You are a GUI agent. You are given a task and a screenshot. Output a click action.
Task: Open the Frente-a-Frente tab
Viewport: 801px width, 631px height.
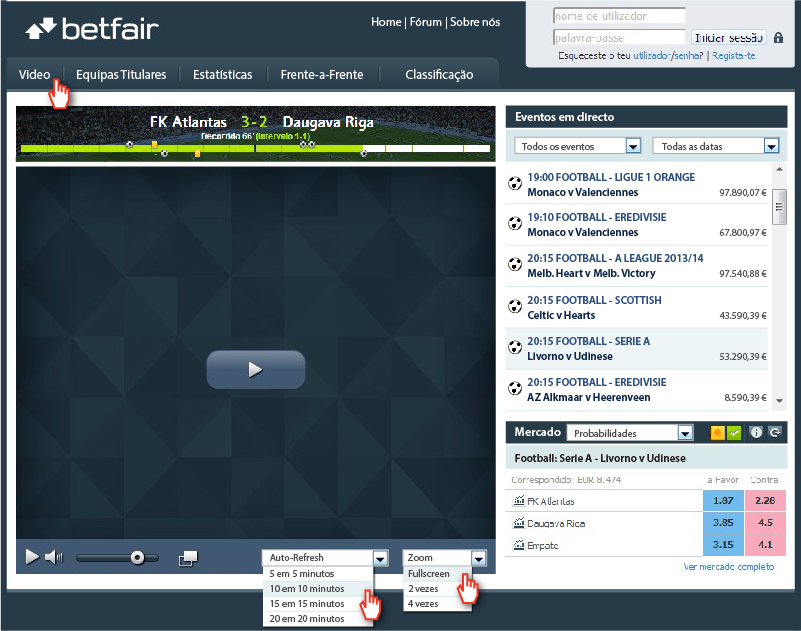322,75
